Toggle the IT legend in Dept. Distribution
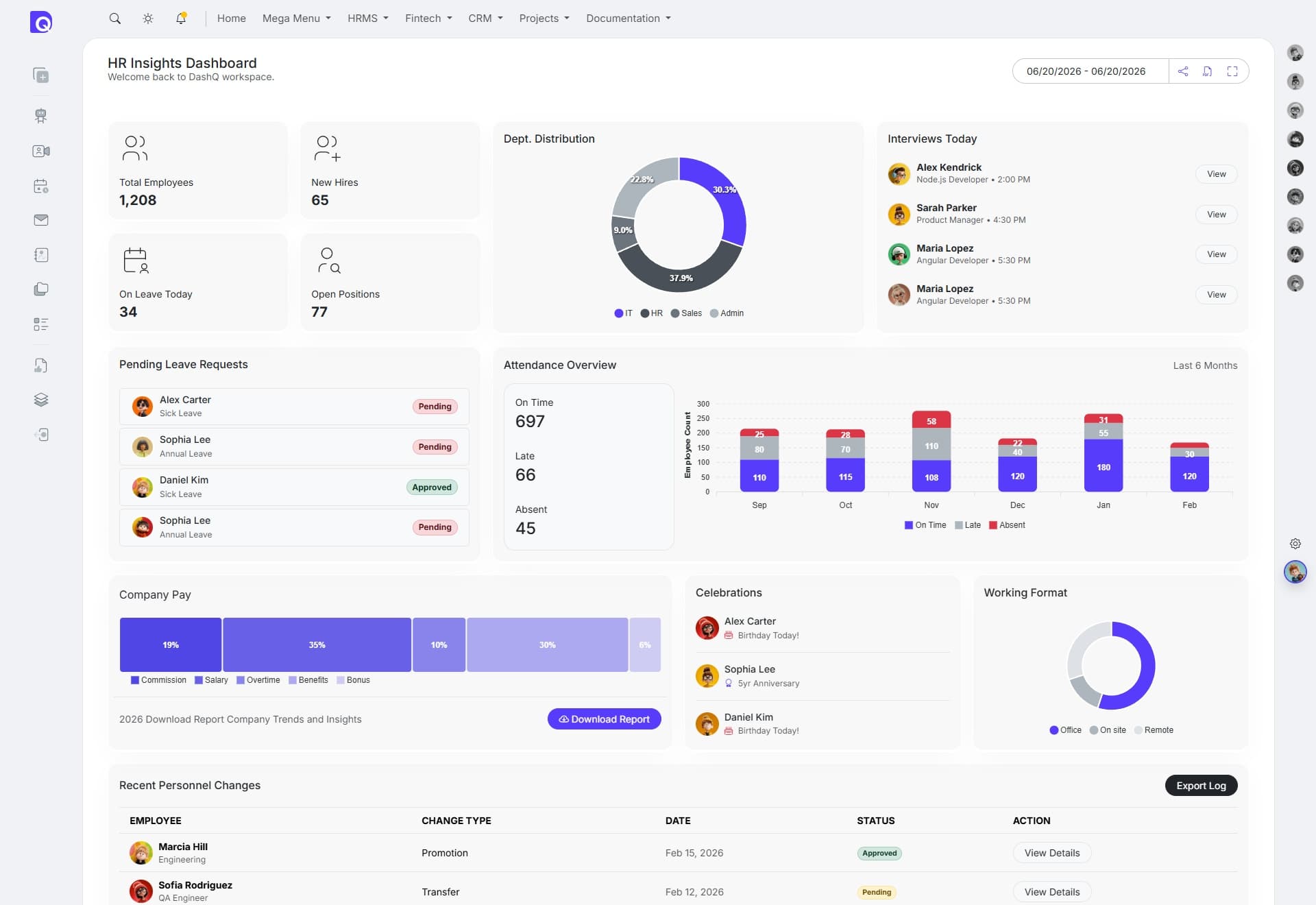 point(624,313)
